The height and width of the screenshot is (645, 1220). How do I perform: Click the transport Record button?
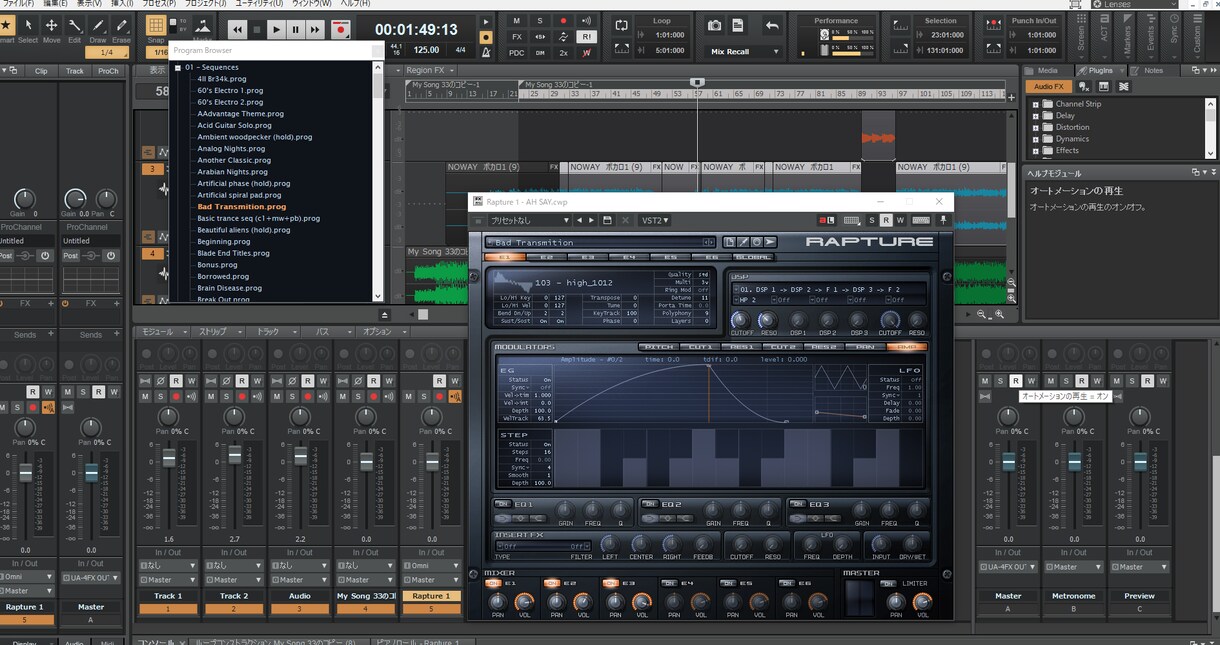(x=340, y=30)
